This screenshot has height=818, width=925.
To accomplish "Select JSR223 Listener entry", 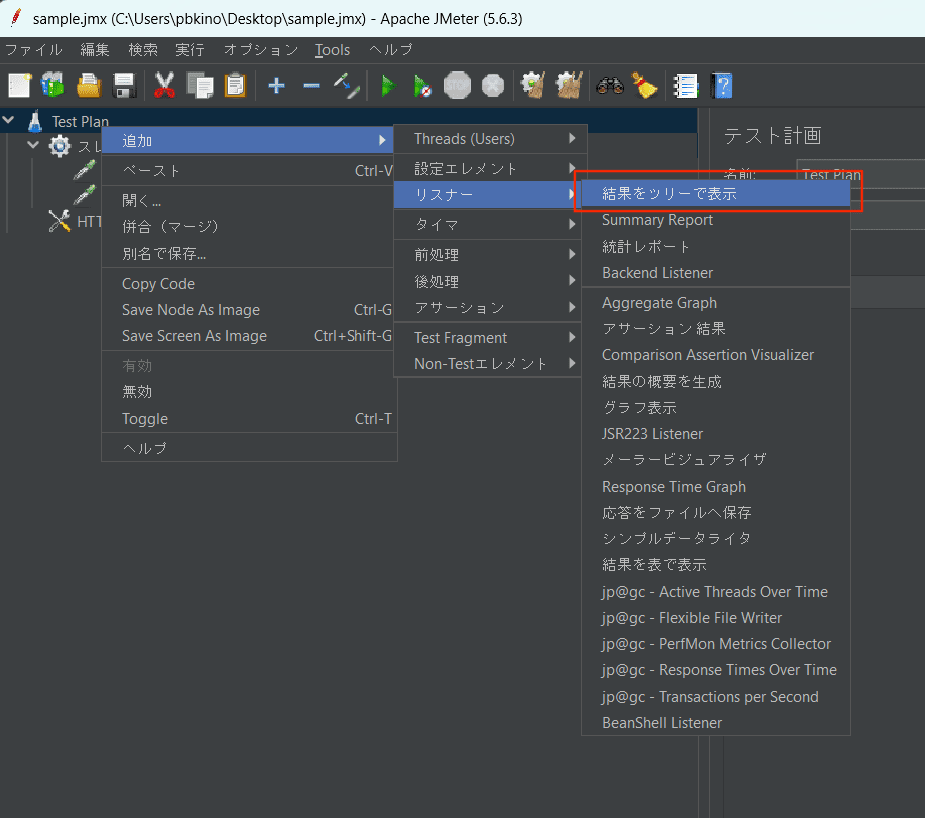I will pyautogui.click(x=716, y=434).
